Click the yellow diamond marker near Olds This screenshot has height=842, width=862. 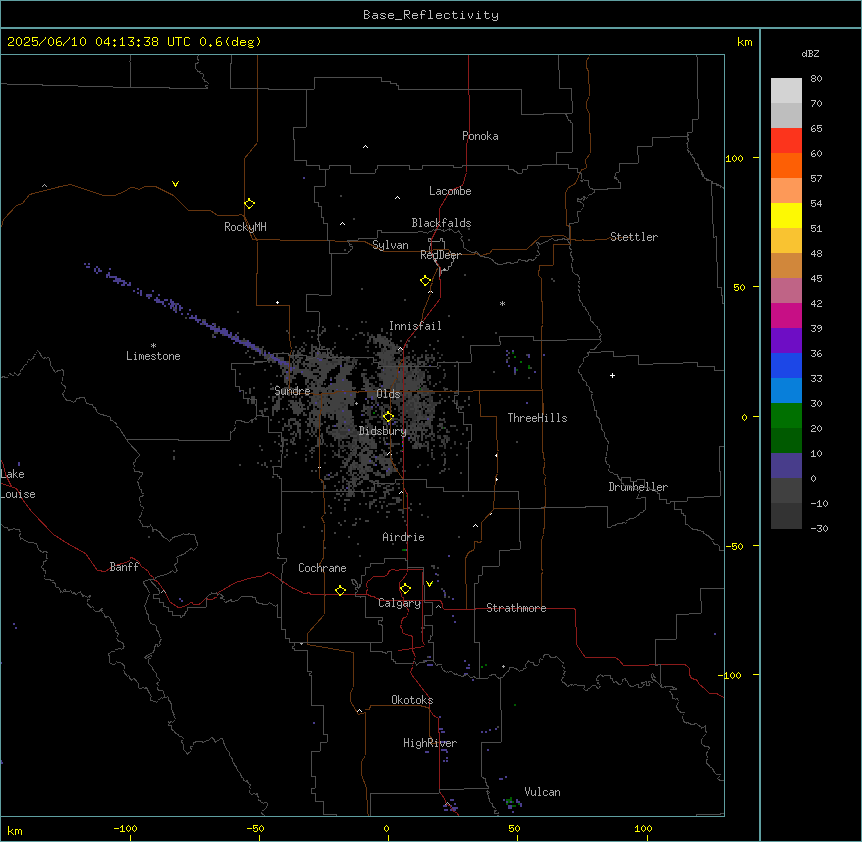click(x=388, y=417)
